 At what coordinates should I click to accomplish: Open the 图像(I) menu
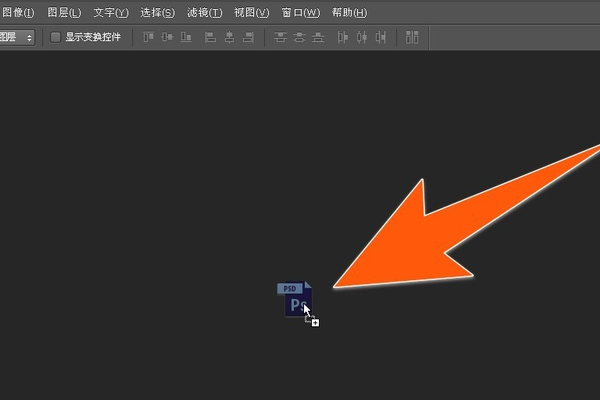coord(18,13)
